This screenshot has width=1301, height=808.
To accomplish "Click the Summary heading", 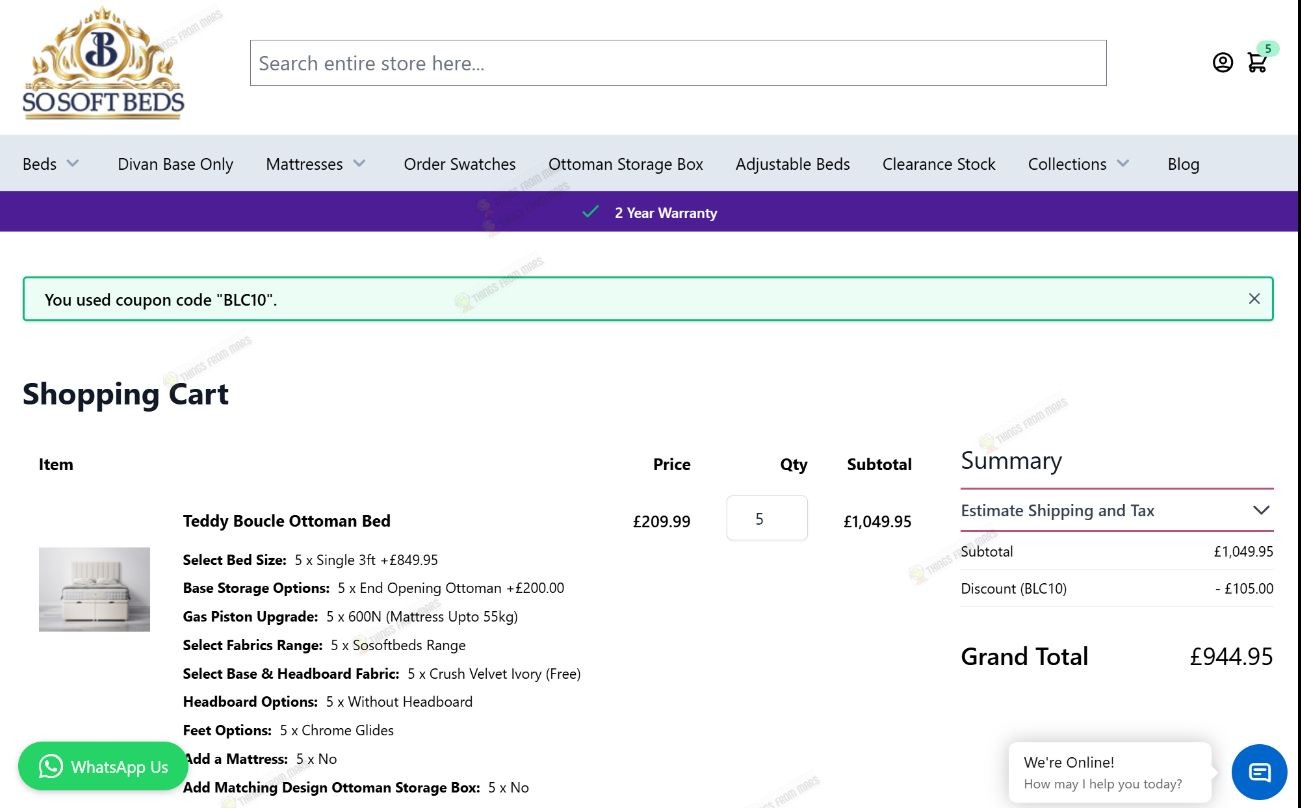I will (1011, 461).
